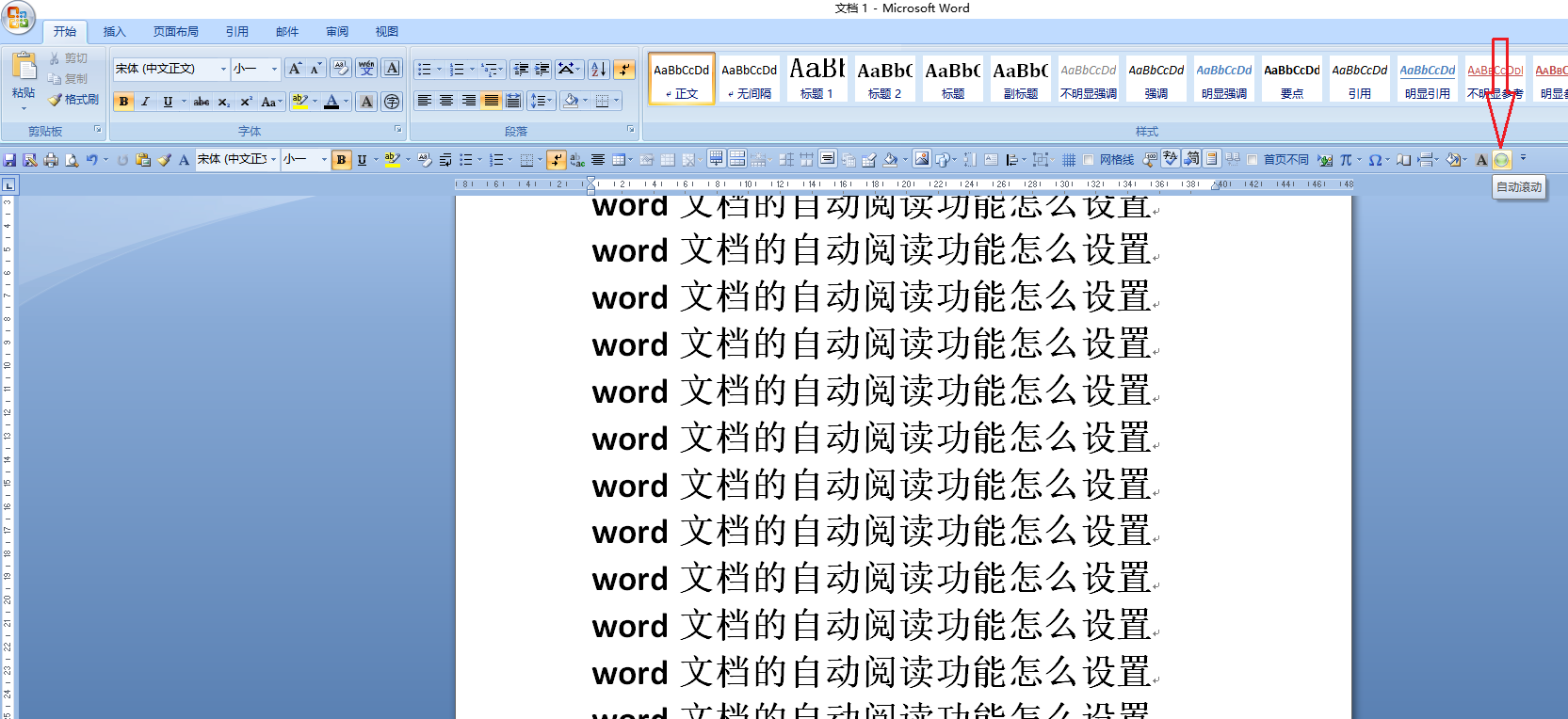Click the subscript x₂ icon
The width and height of the screenshot is (1568, 719).
(223, 102)
